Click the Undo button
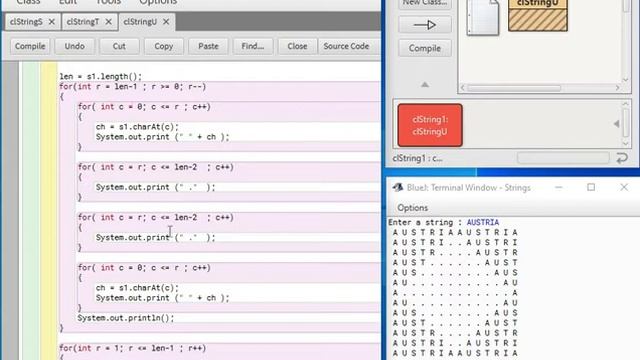Image resolution: width=640 pixels, height=360 pixels. click(x=74, y=46)
